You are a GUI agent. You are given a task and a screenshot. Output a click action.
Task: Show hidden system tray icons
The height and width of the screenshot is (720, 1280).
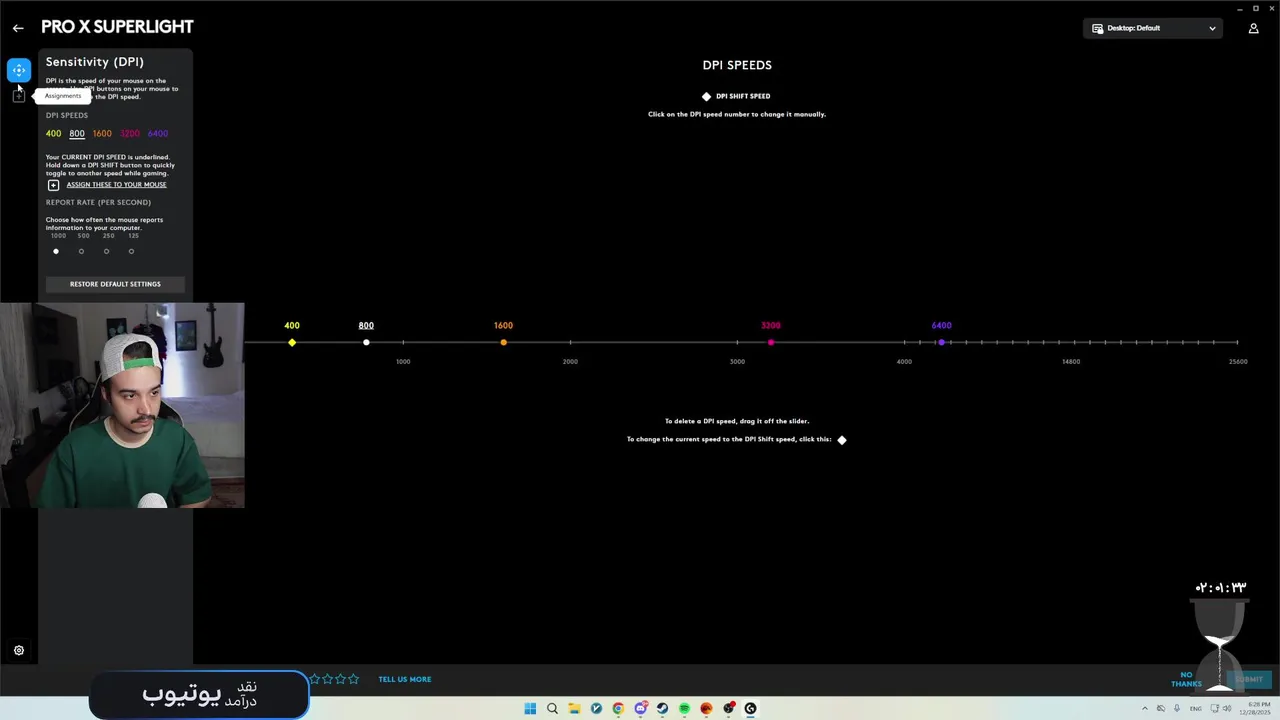(x=1146, y=709)
